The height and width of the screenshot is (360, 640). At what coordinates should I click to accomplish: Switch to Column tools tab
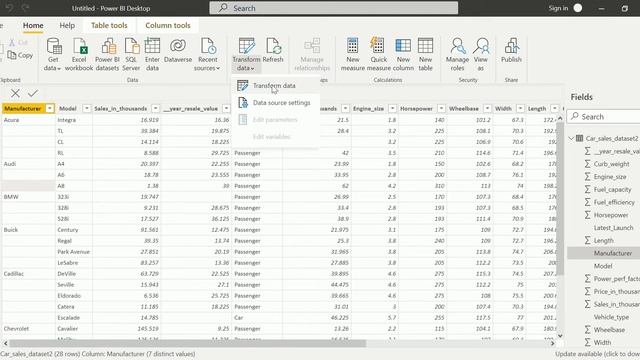coord(168,25)
